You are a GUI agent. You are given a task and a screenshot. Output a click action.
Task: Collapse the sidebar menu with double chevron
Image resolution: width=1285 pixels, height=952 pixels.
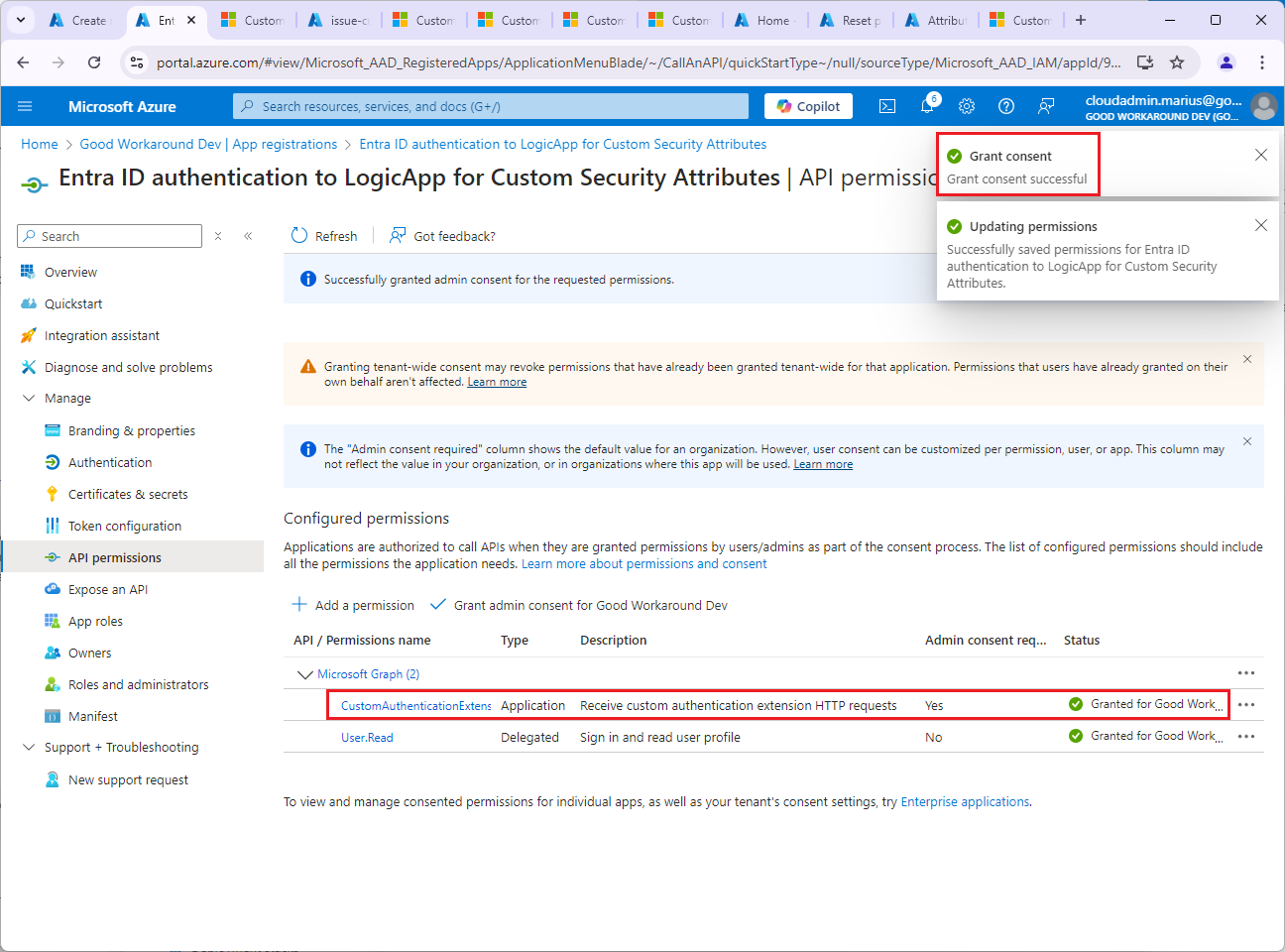[x=248, y=236]
